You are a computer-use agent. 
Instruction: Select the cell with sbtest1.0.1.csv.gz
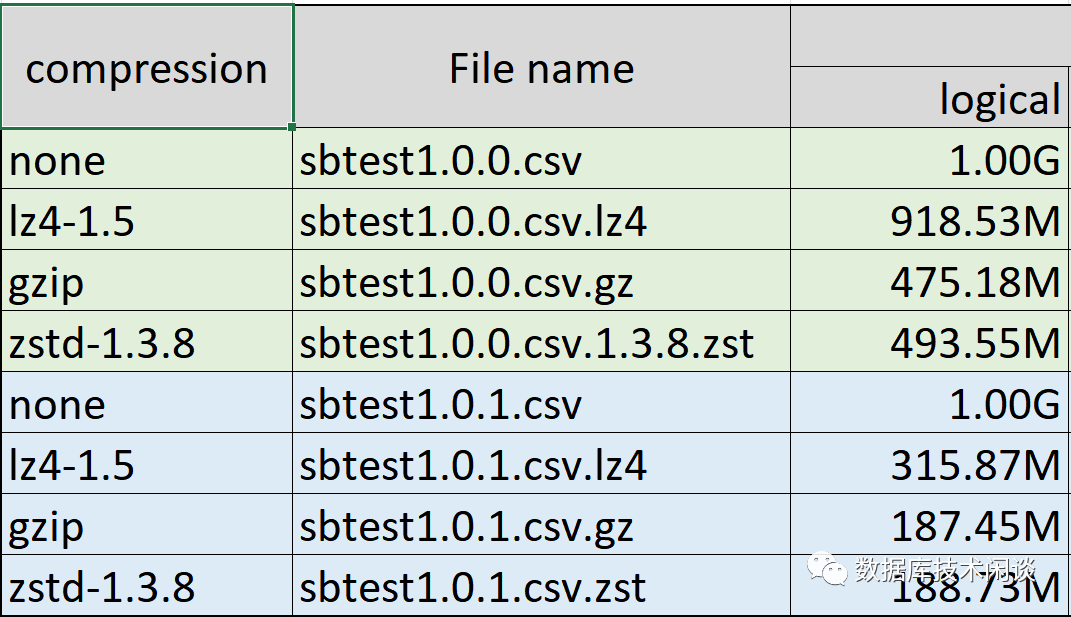point(541,526)
